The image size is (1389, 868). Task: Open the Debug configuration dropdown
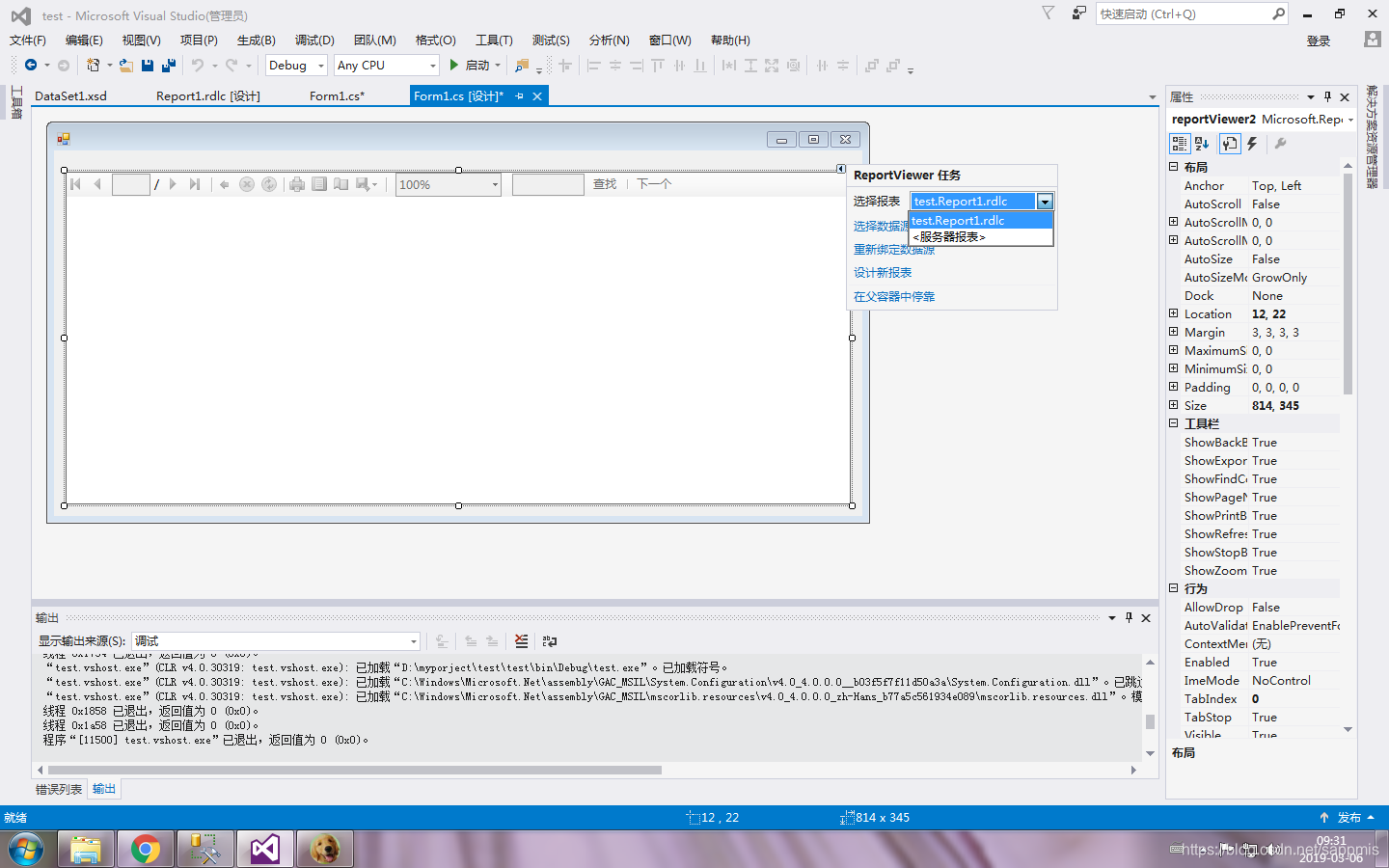click(297, 66)
